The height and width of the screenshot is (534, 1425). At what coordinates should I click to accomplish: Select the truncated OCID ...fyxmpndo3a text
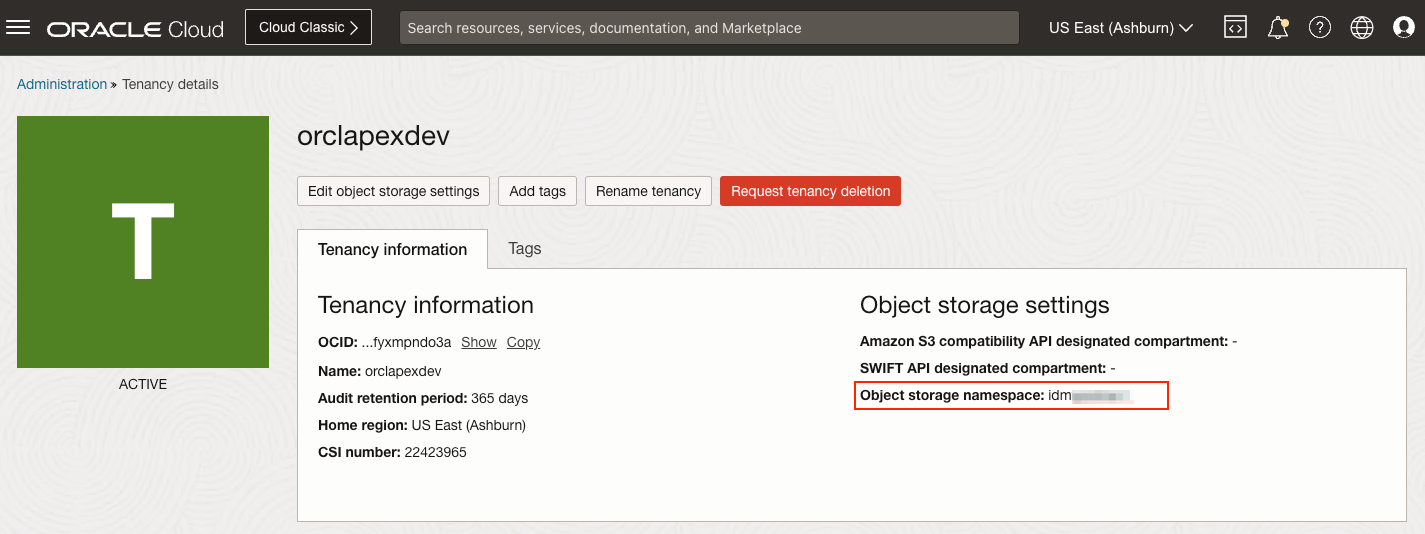406,342
